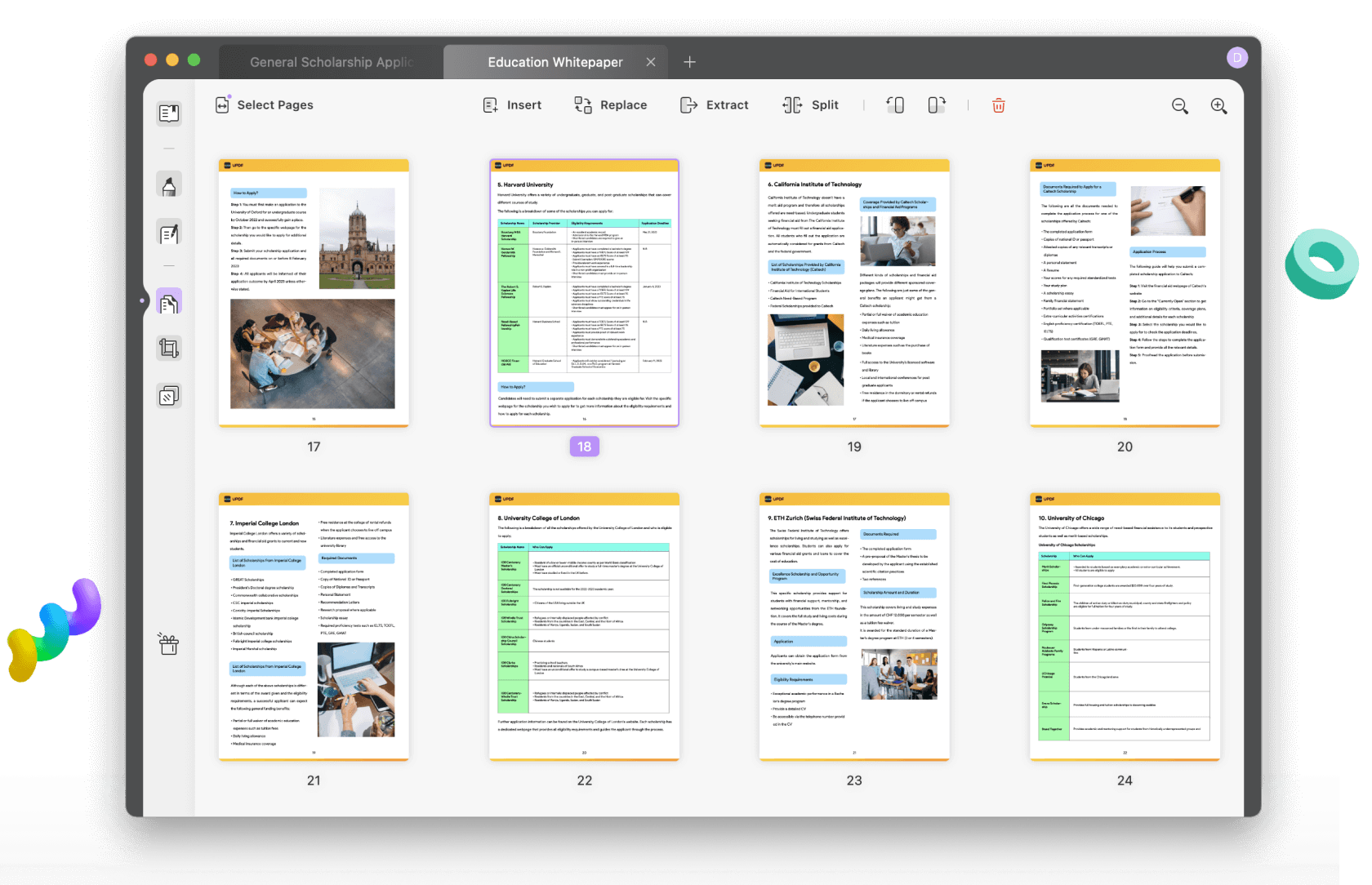Open the Reader mode sidebar icon

[169, 113]
